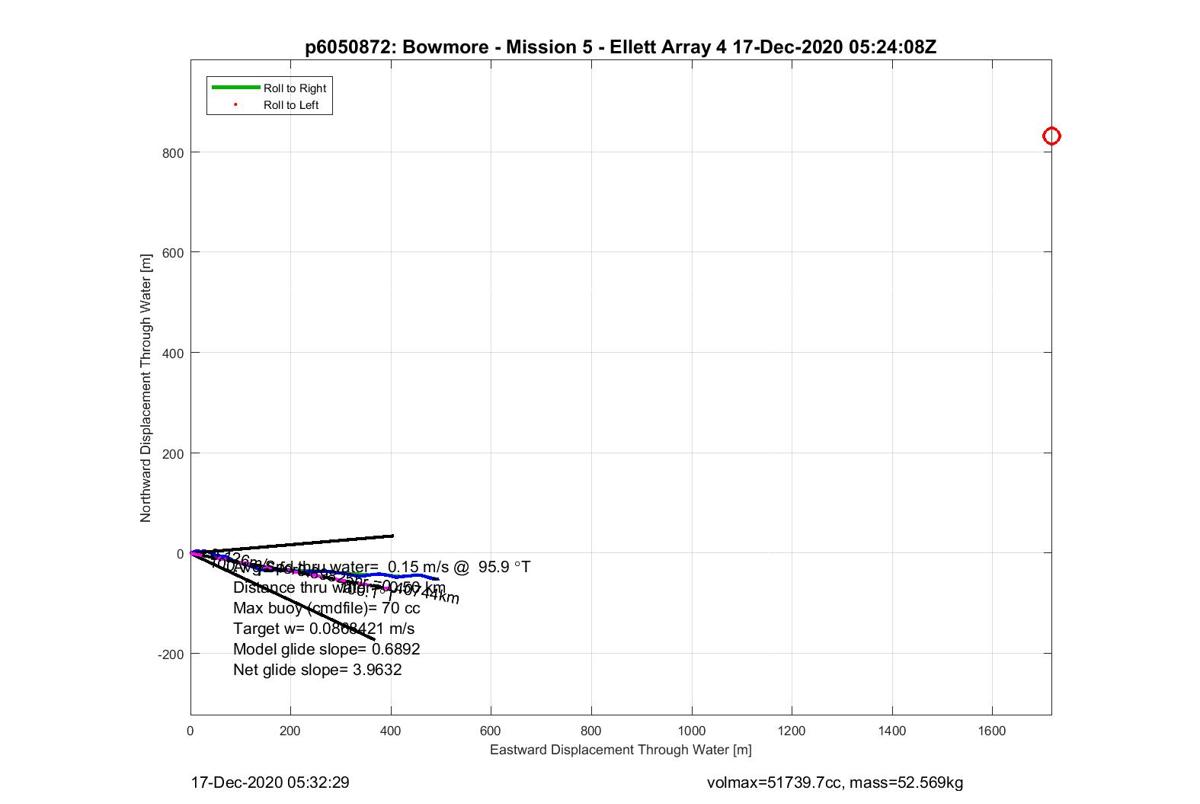
Task: Click the y-axis tick label 800
Action: [x=173, y=152]
